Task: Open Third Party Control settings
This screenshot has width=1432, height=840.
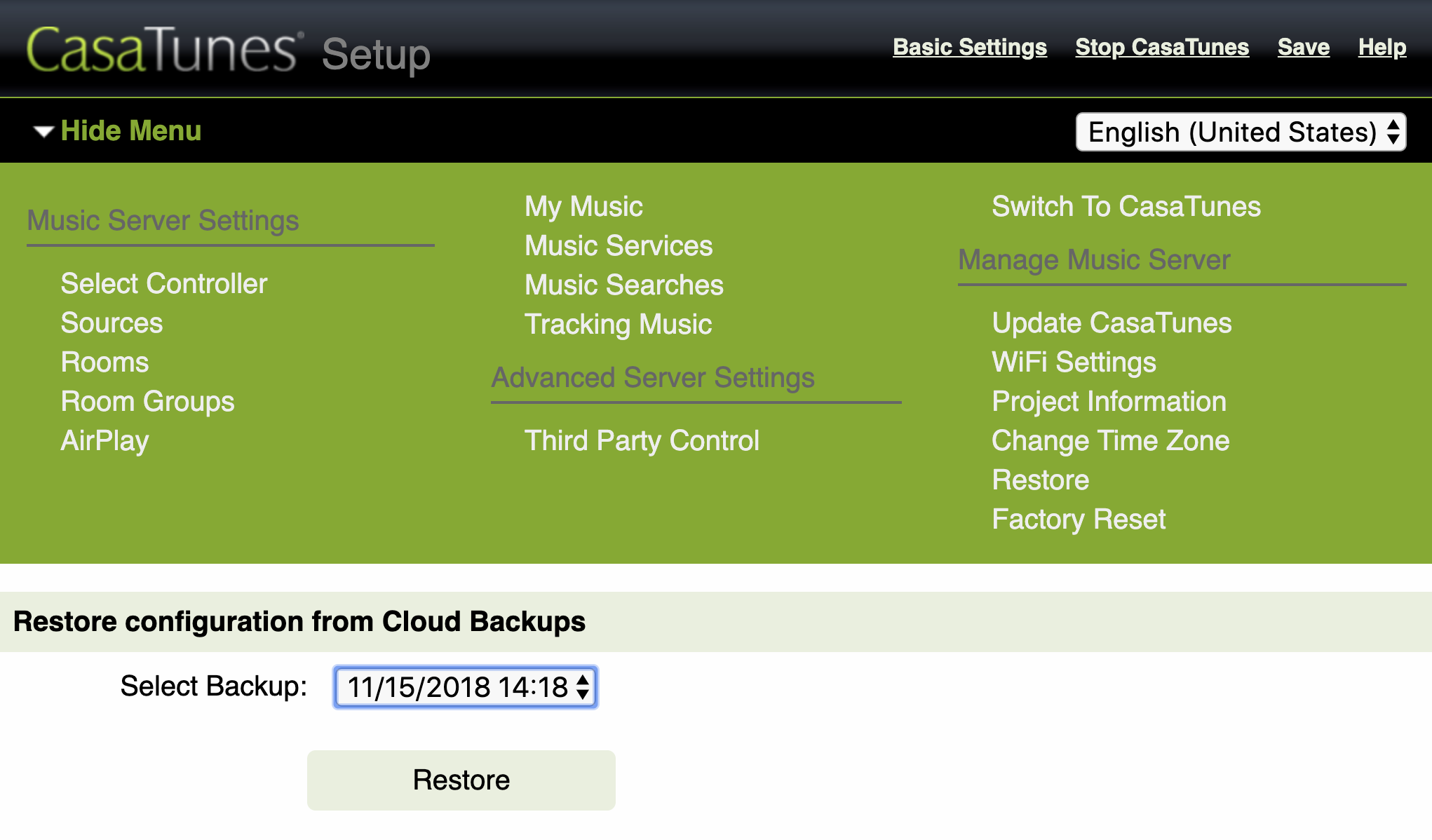Action: [642, 441]
